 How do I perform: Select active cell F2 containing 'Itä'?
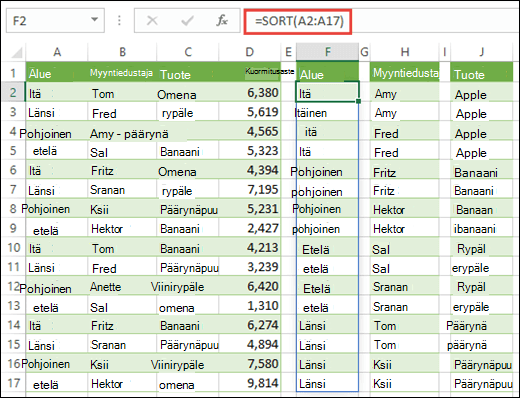coord(327,92)
